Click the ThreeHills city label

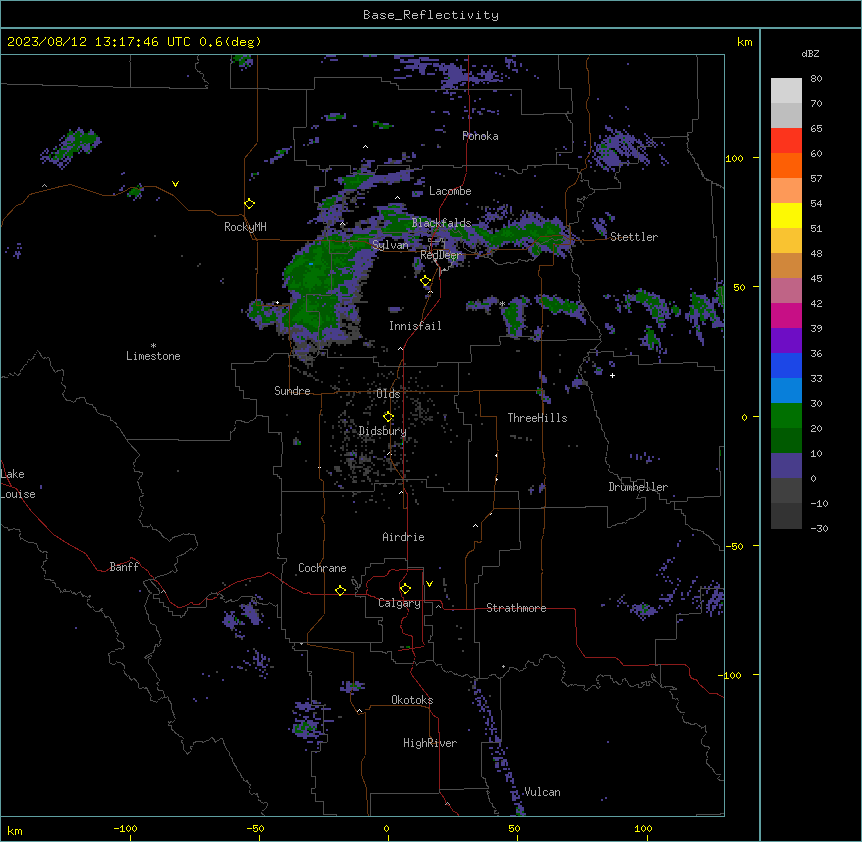(x=537, y=418)
